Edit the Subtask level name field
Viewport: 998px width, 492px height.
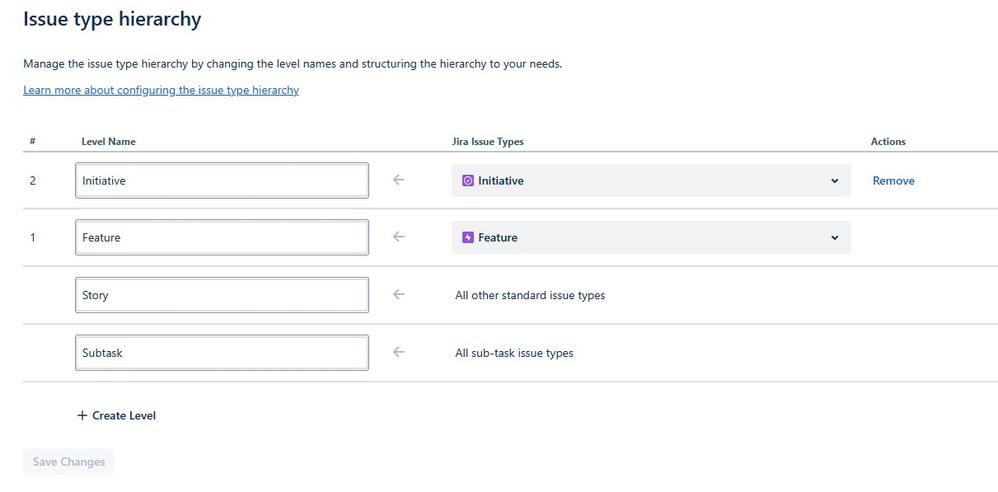click(x=221, y=352)
